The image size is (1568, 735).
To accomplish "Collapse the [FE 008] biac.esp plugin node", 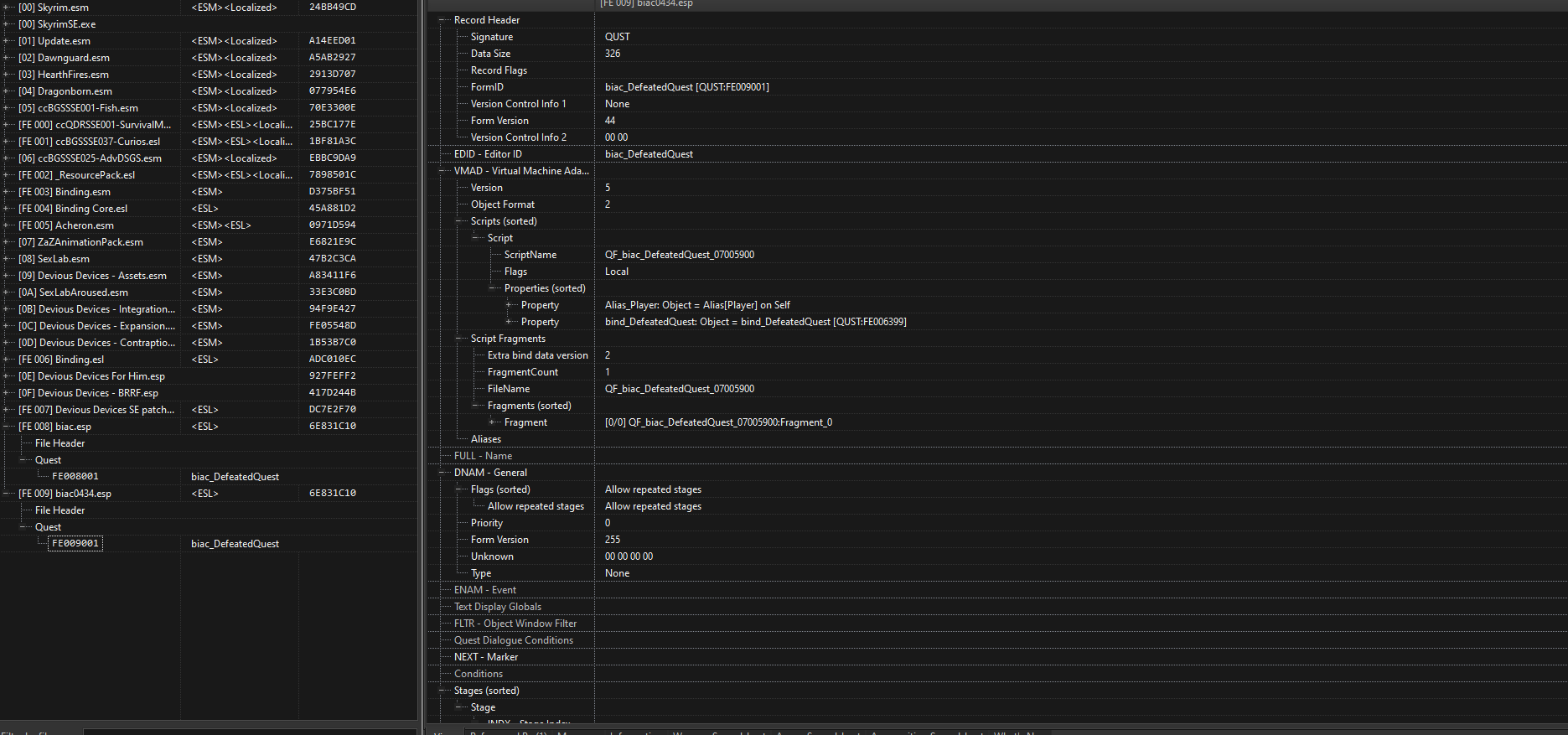I will (7, 427).
